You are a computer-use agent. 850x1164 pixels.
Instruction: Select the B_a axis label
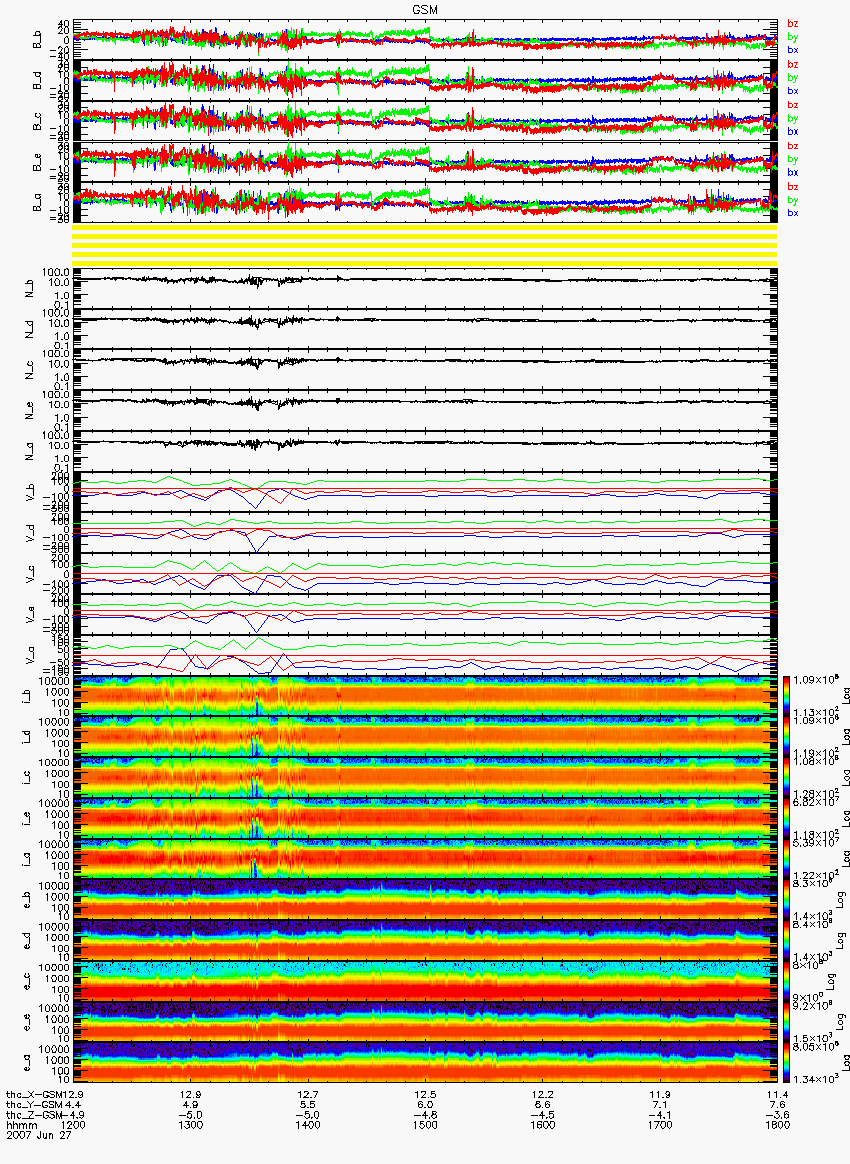tap(36, 203)
